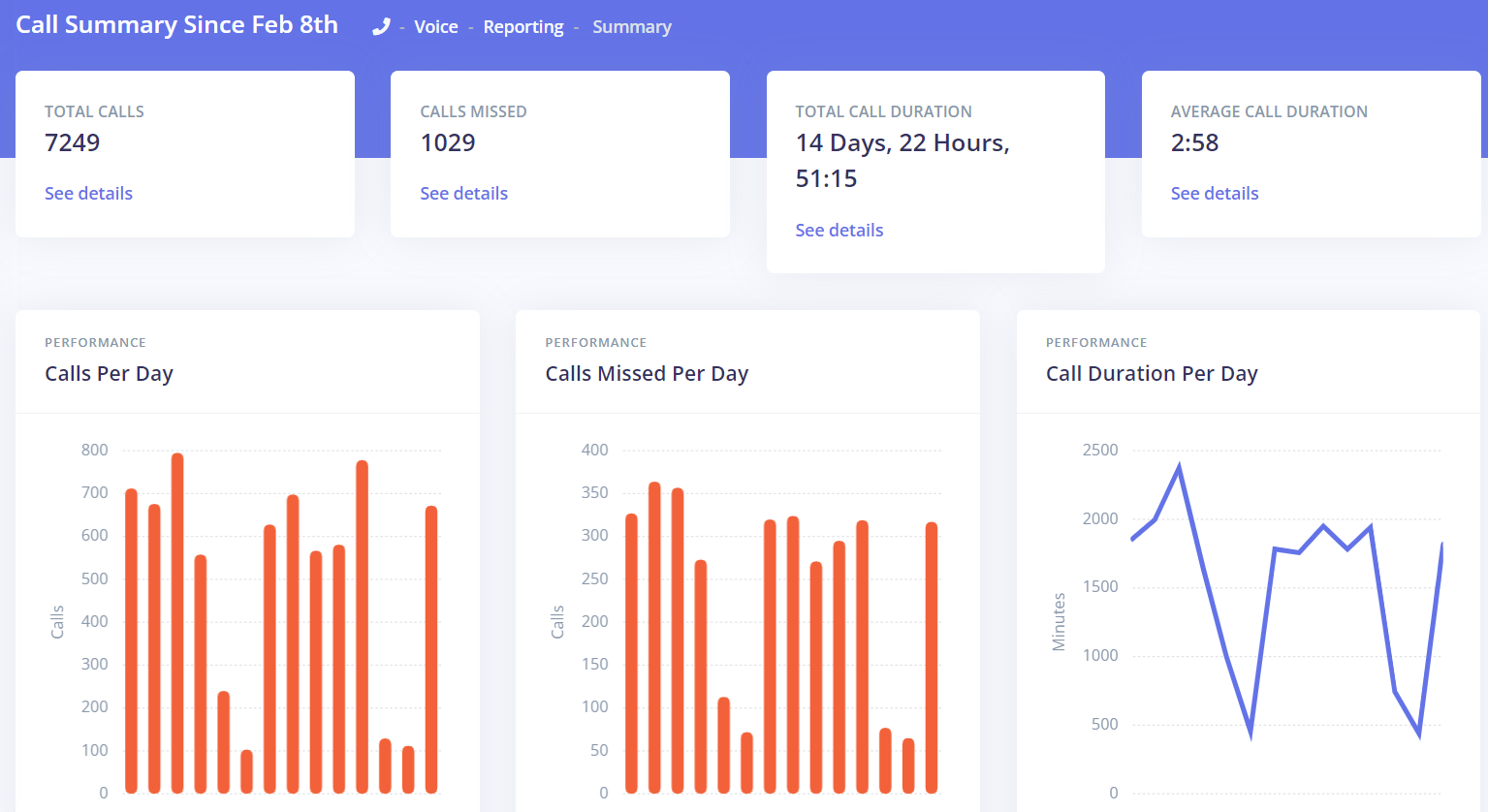Click the Calls Per Day chart title
This screenshot has width=1488, height=812.
(109, 374)
